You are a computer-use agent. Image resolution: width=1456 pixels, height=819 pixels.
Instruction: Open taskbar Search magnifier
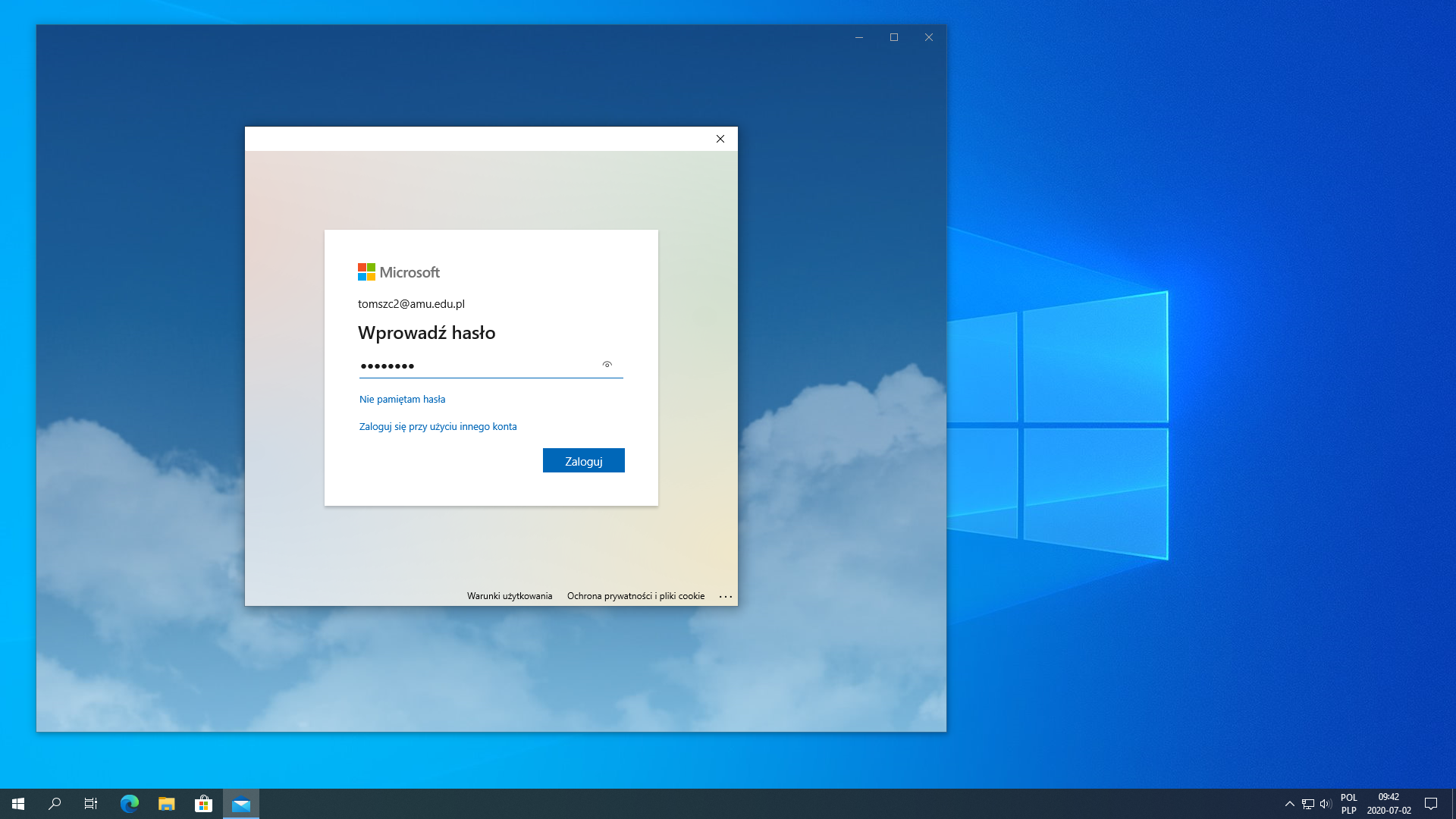click(x=55, y=804)
